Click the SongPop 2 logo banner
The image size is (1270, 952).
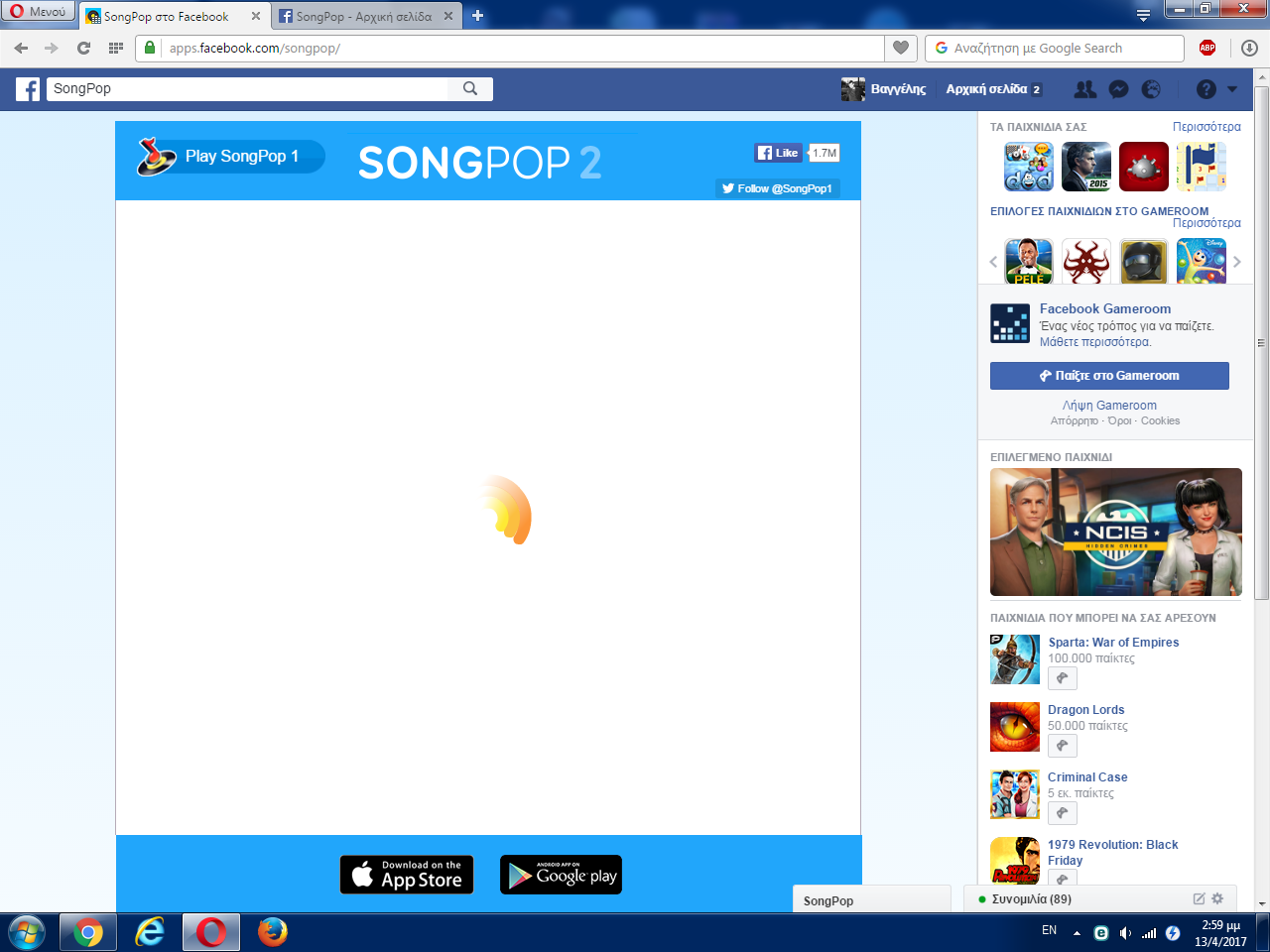pos(480,162)
